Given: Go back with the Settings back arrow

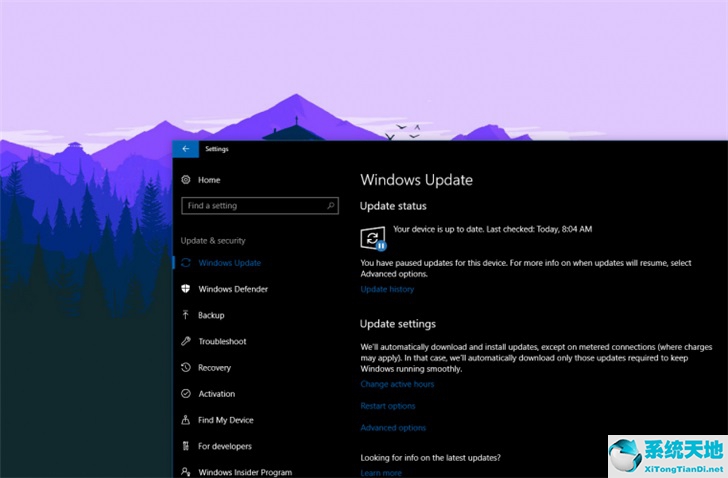Looking at the screenshot, I should [186, 149].
